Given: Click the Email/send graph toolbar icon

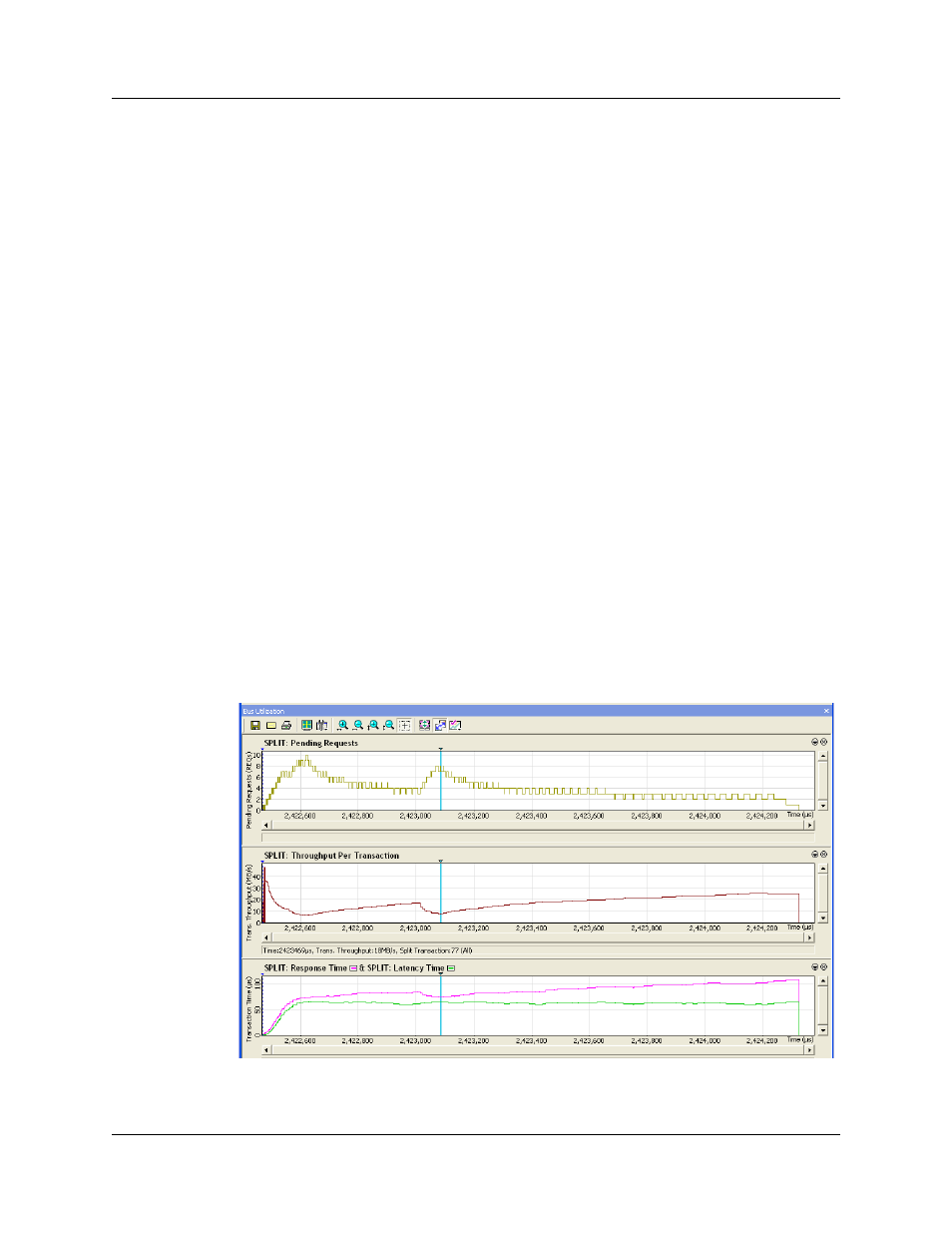Looking at the screenshot, I should (271, 726).
